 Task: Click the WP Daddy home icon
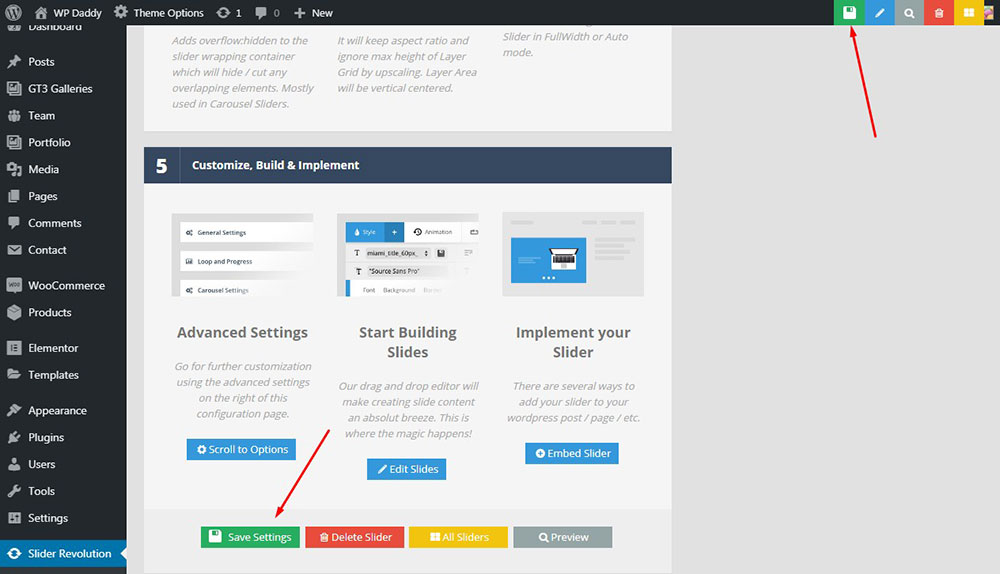[x=41, y=13]
